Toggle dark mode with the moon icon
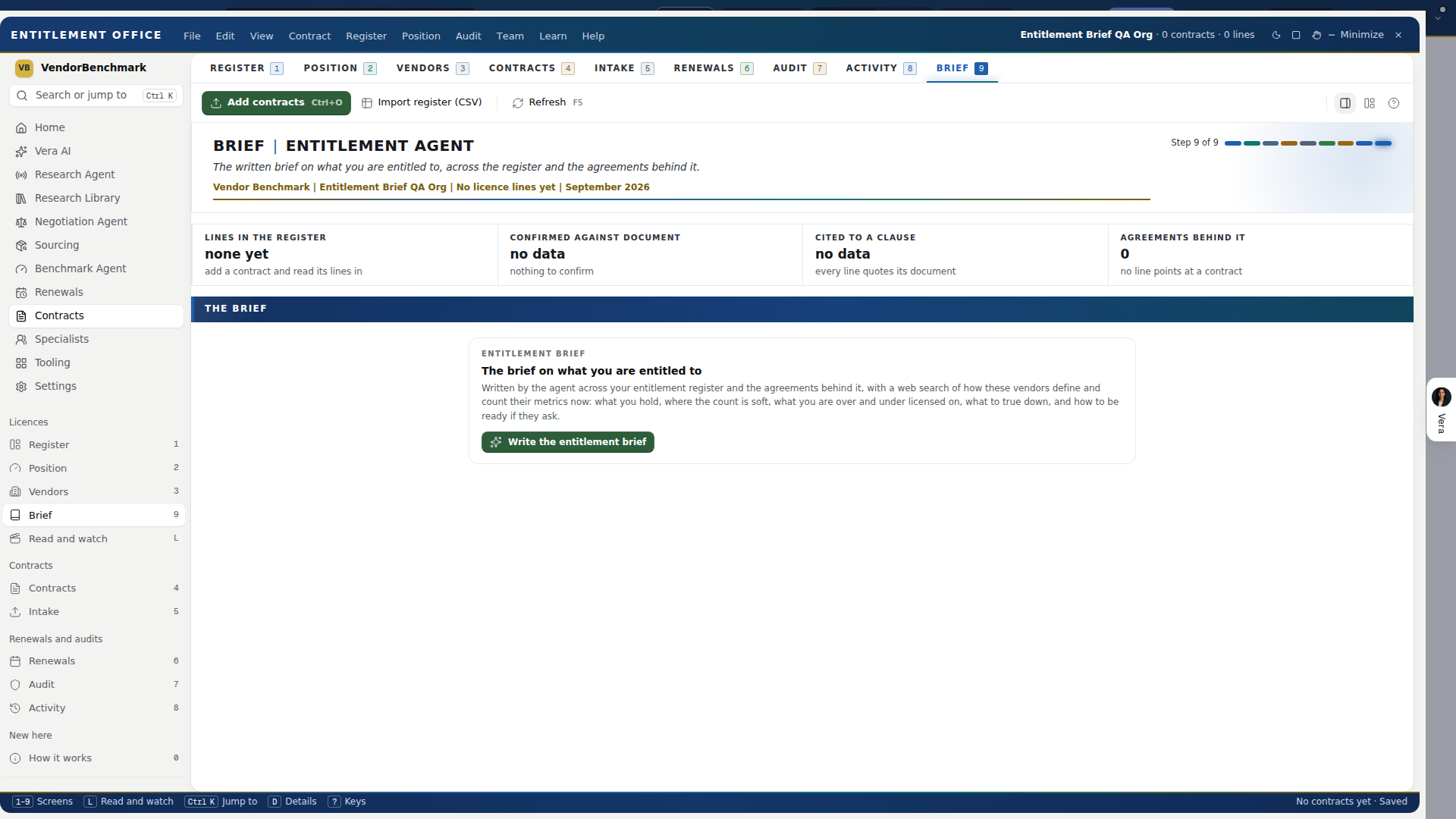Viewport: 1456px width, 819px height. click(1276, 35)
